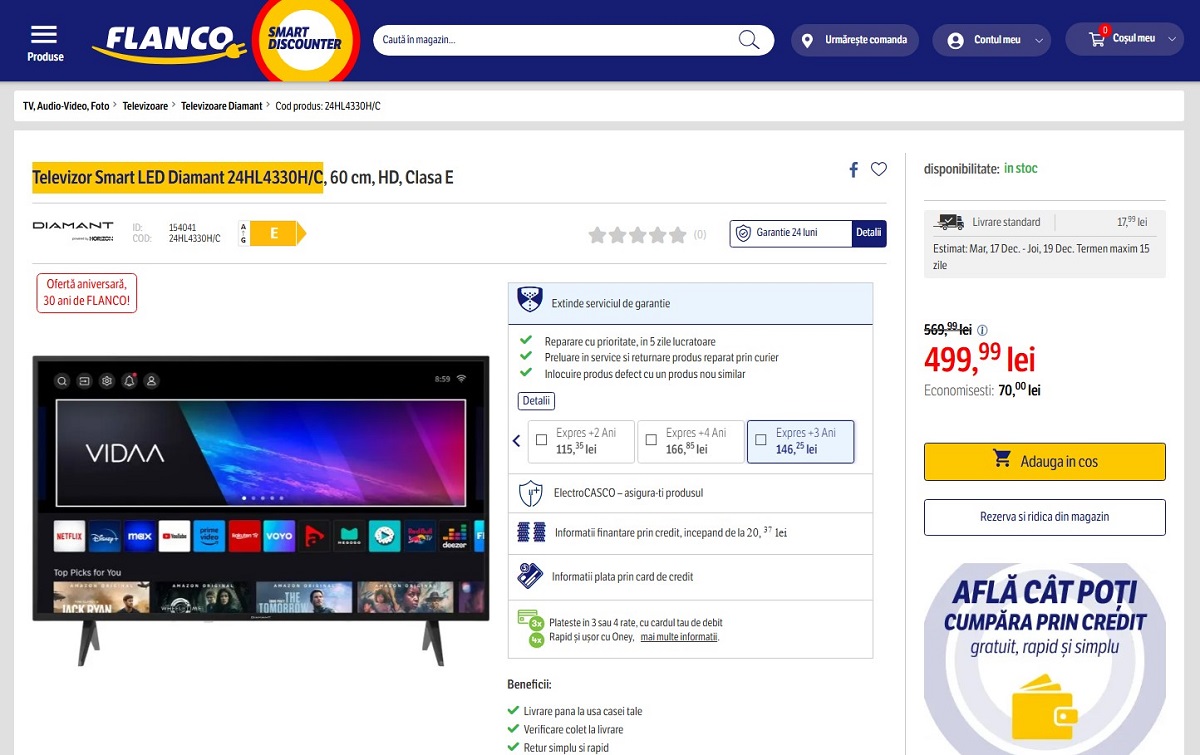Open Urmărește comanda order tracking
1200x755 pixels.
coord(855,40)
